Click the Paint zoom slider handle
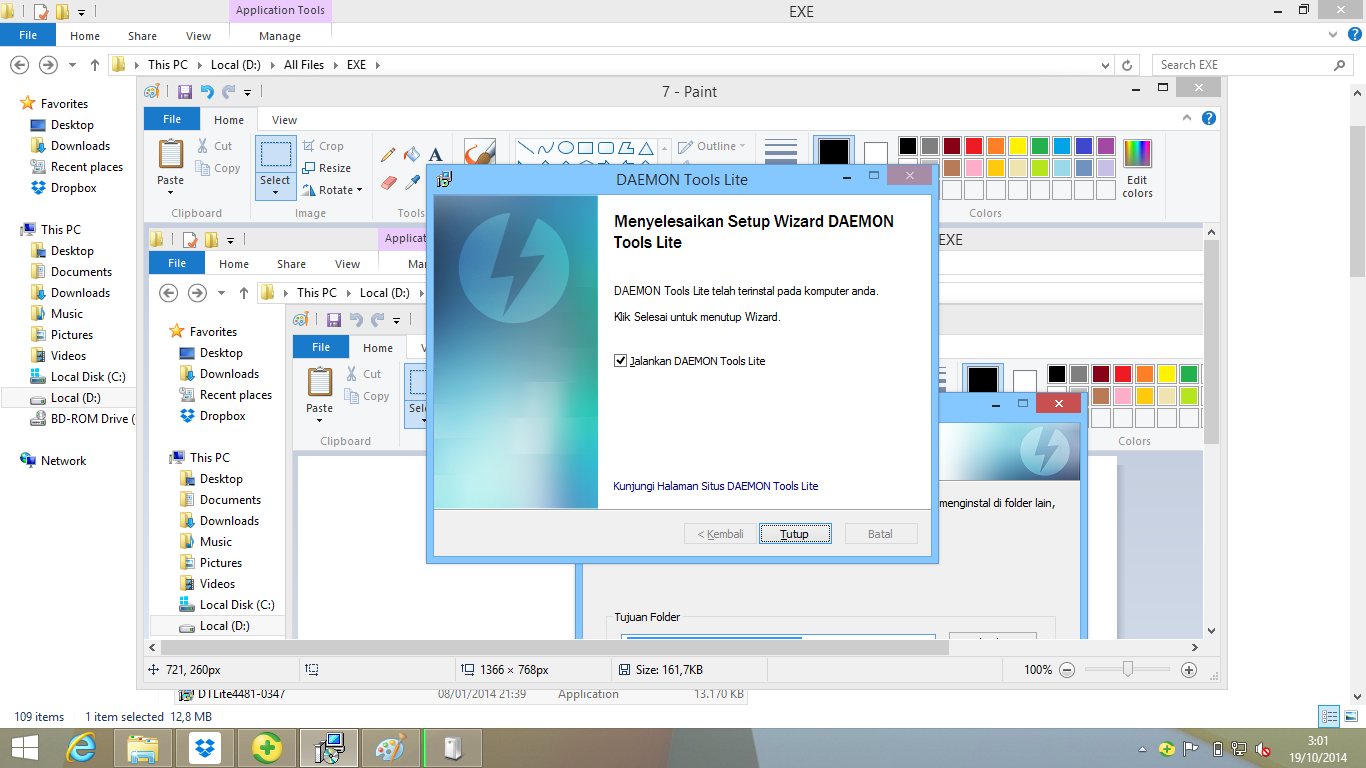 (1128, 669)
